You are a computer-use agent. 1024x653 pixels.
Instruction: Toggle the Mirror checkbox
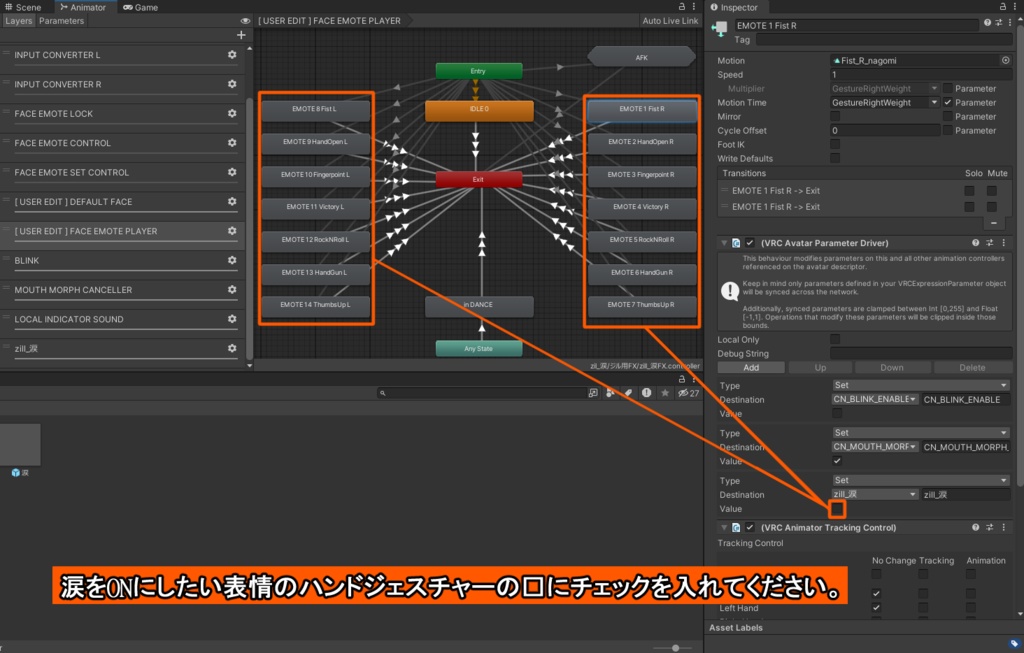click(x=835, y=116)
